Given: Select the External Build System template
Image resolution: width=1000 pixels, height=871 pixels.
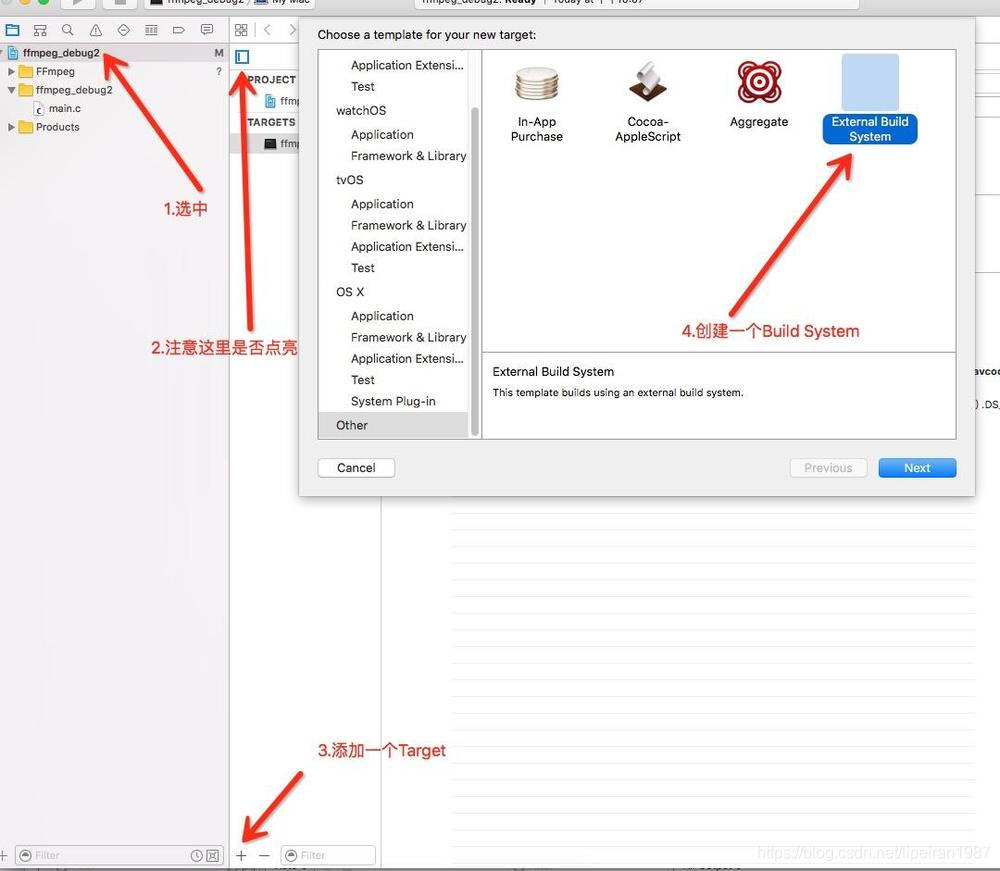Looking at the screenshot, I should pyautogui.click(x=870, y=99).
